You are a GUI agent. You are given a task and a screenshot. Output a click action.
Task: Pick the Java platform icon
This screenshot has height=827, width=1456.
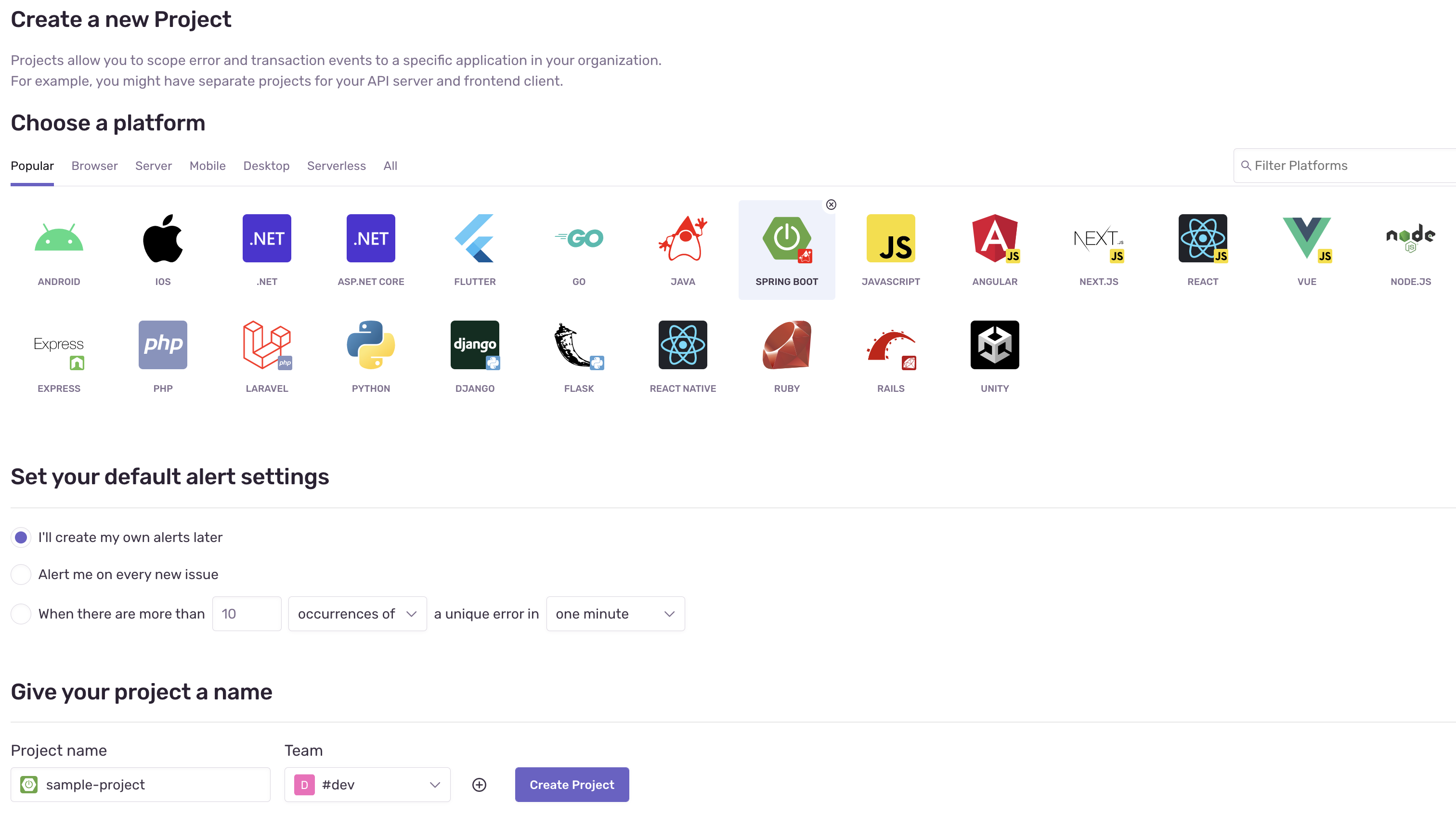682,238
